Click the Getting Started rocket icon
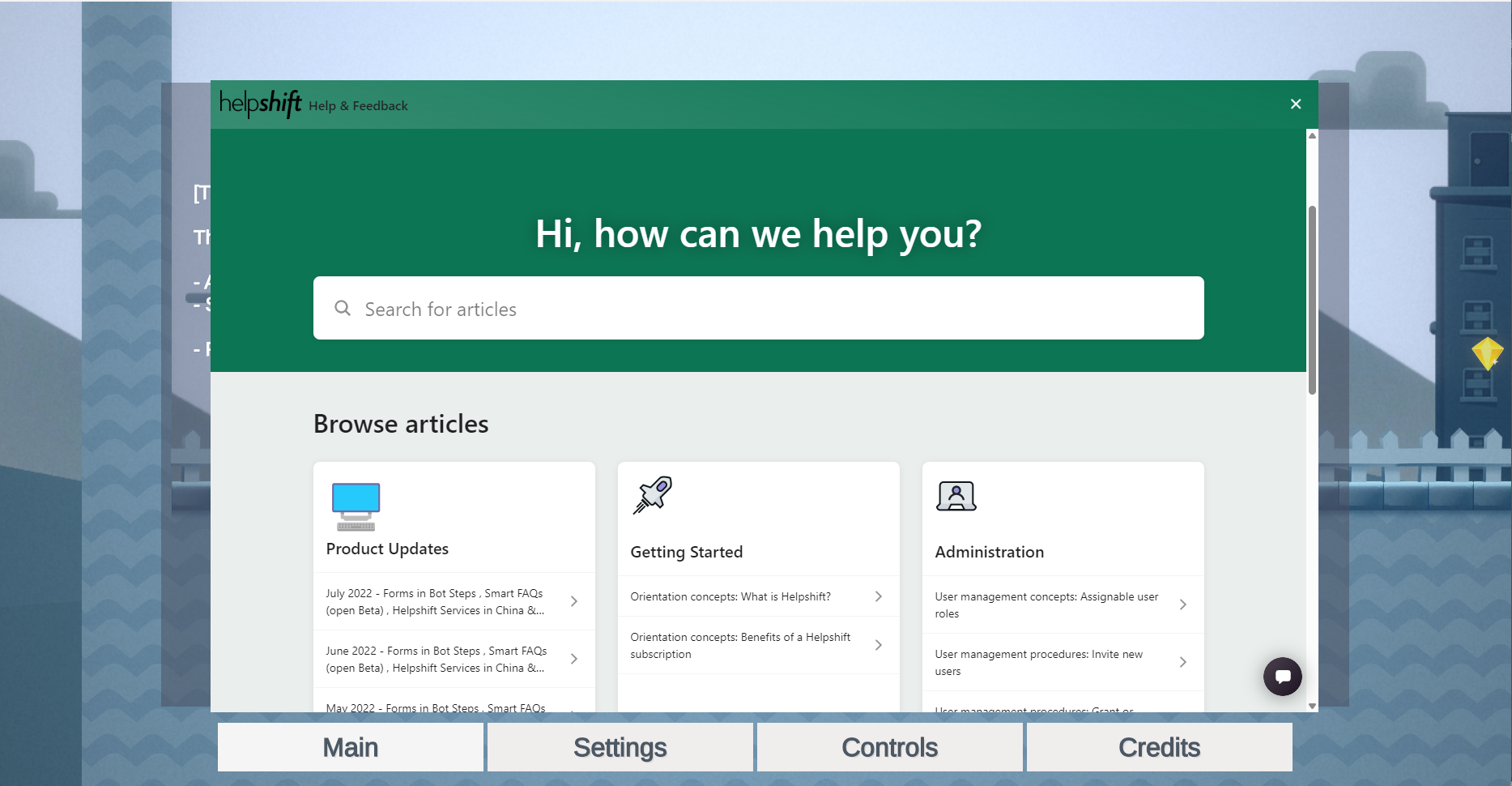This screenshot has width=1512, height=786. [x=653, y=495]
